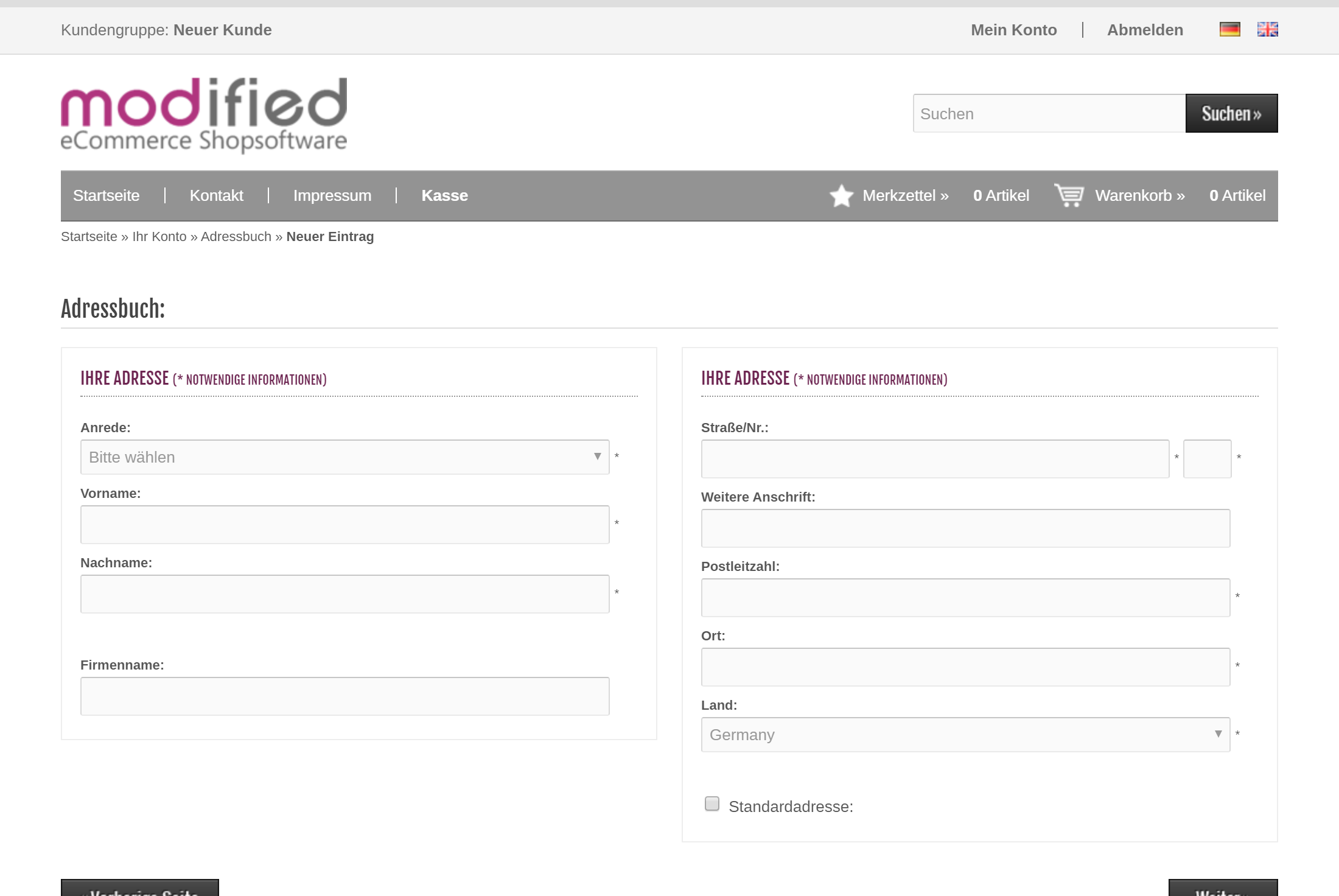
Task: Click the Merkzettel star icon
Action: pyautogui.click(x=841, y=196)
